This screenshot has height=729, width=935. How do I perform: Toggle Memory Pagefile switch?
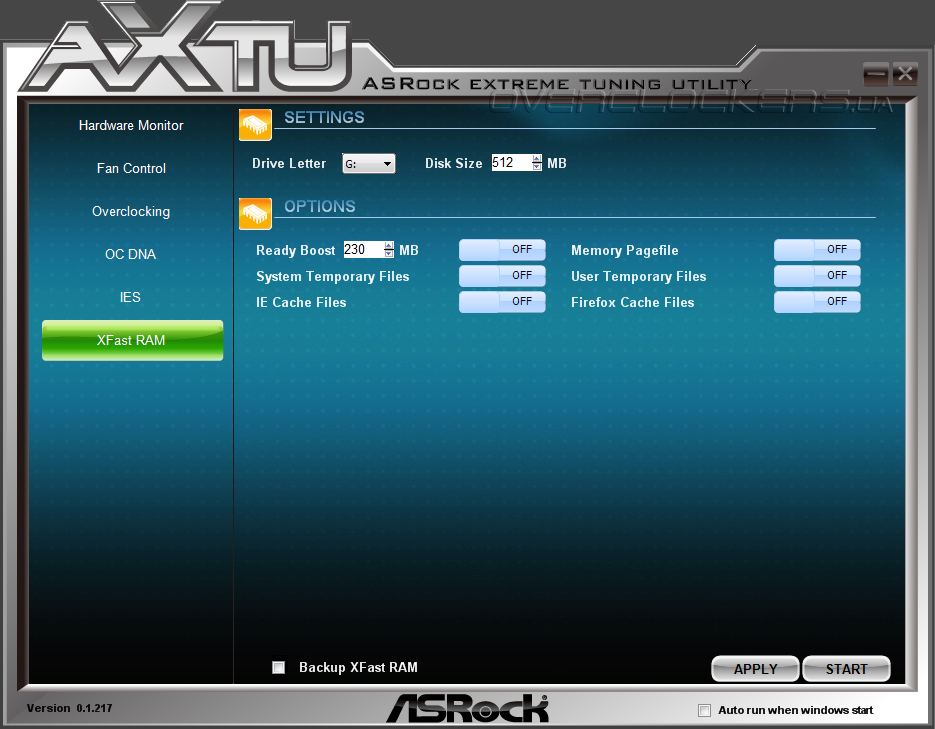[x=817, y=250]
